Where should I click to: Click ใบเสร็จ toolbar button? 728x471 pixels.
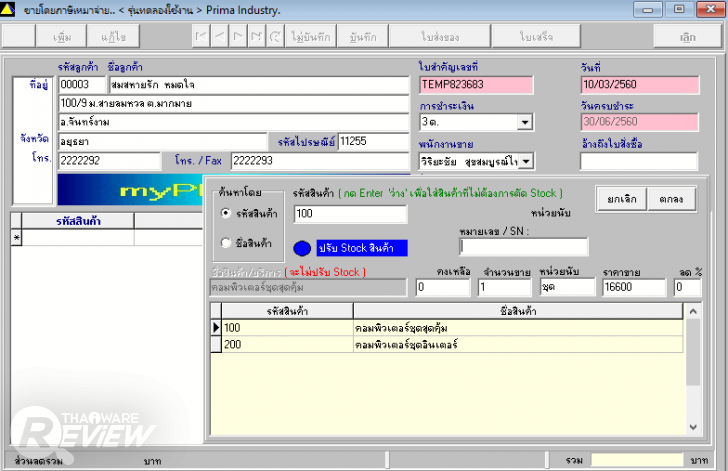536,37
